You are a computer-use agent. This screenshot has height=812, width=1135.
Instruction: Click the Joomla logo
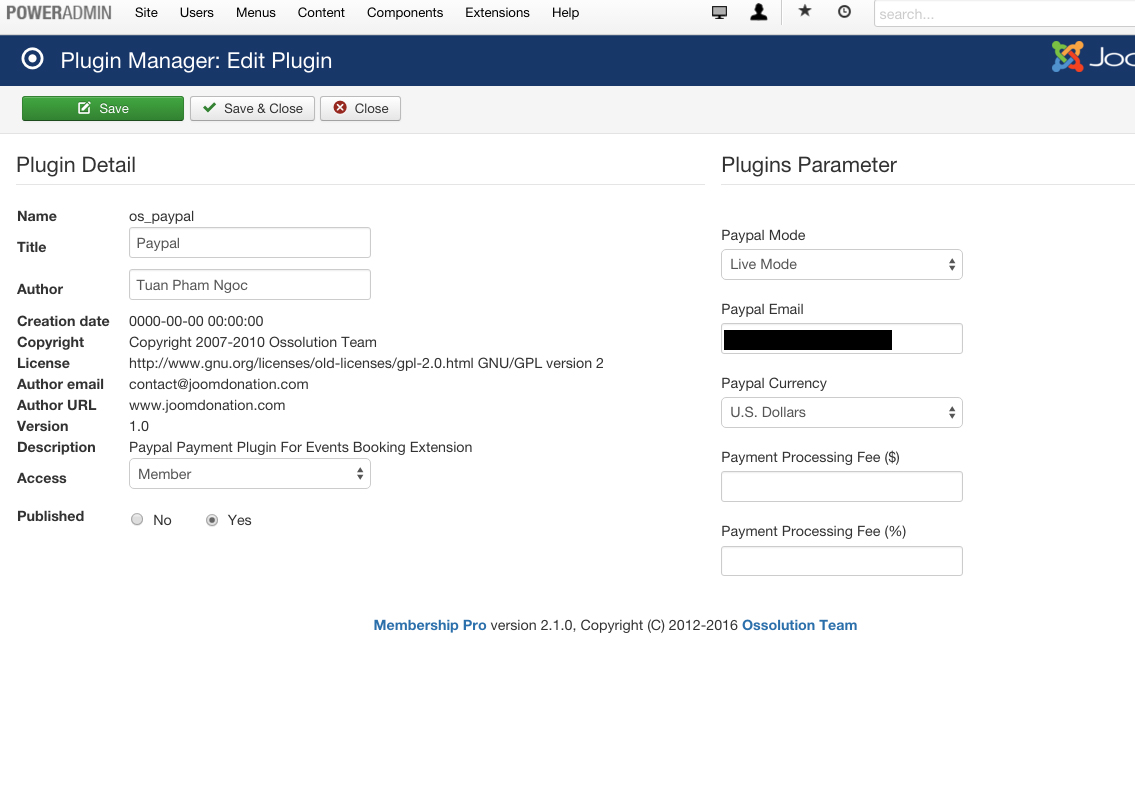click(1093, 56)
